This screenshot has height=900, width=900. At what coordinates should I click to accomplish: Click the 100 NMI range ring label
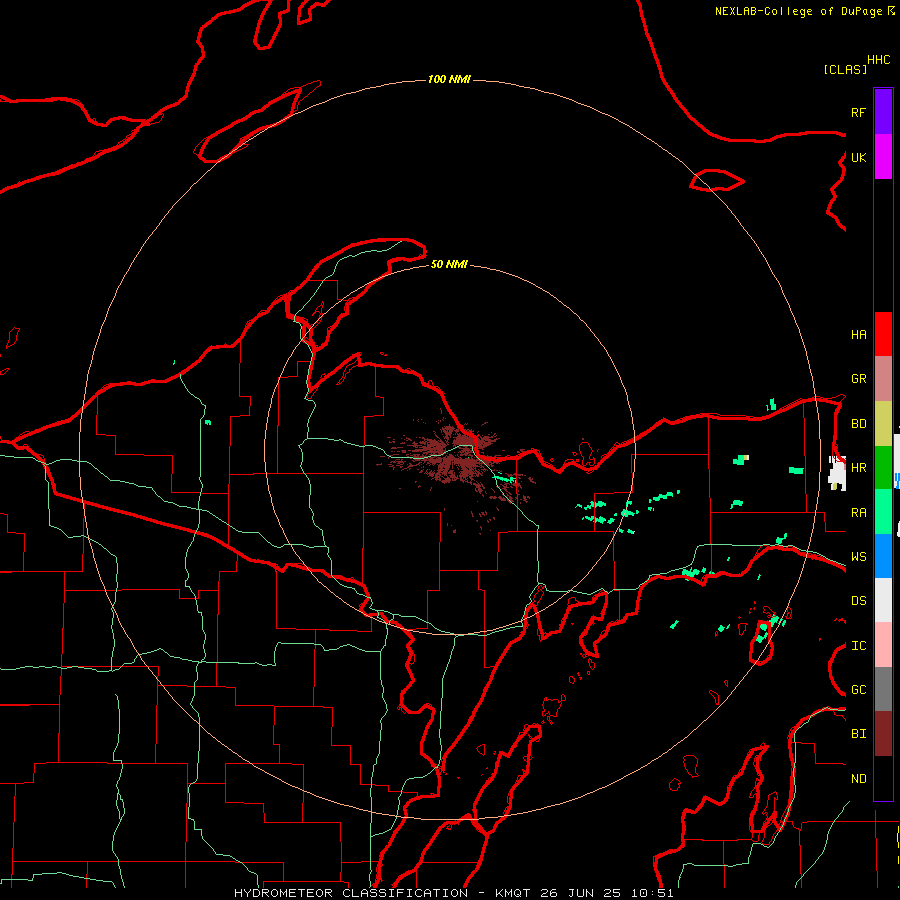(x=449, y=79)
